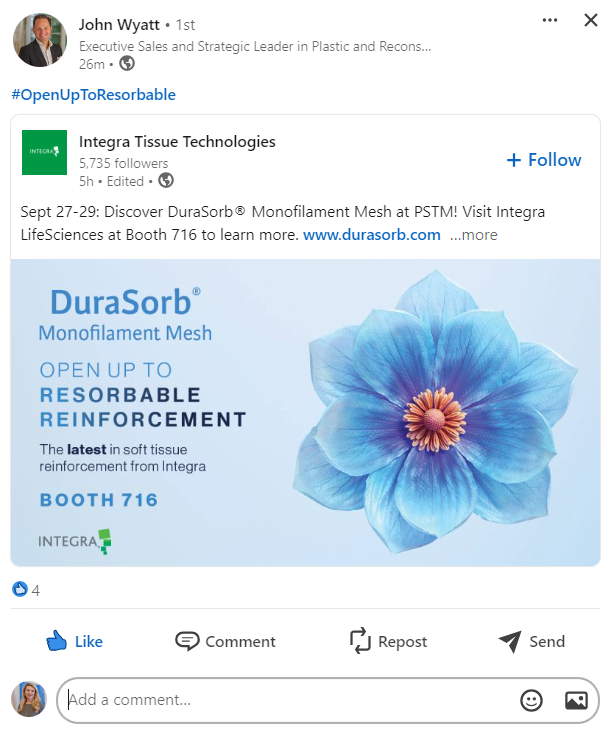Click the like reaction icon beside count 4
The image size is (610, 750).
pyautogui.click(x=20, y=589)
